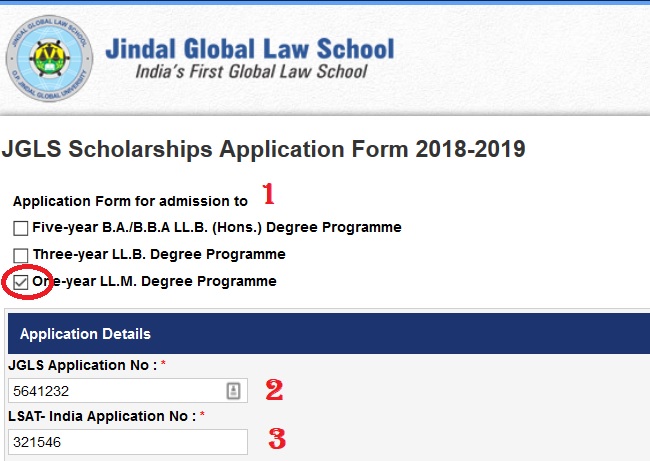Click the red number 2 annotation
Viewport: 650px width, 461px height.
pyautogui.click(x=274, y=390)
